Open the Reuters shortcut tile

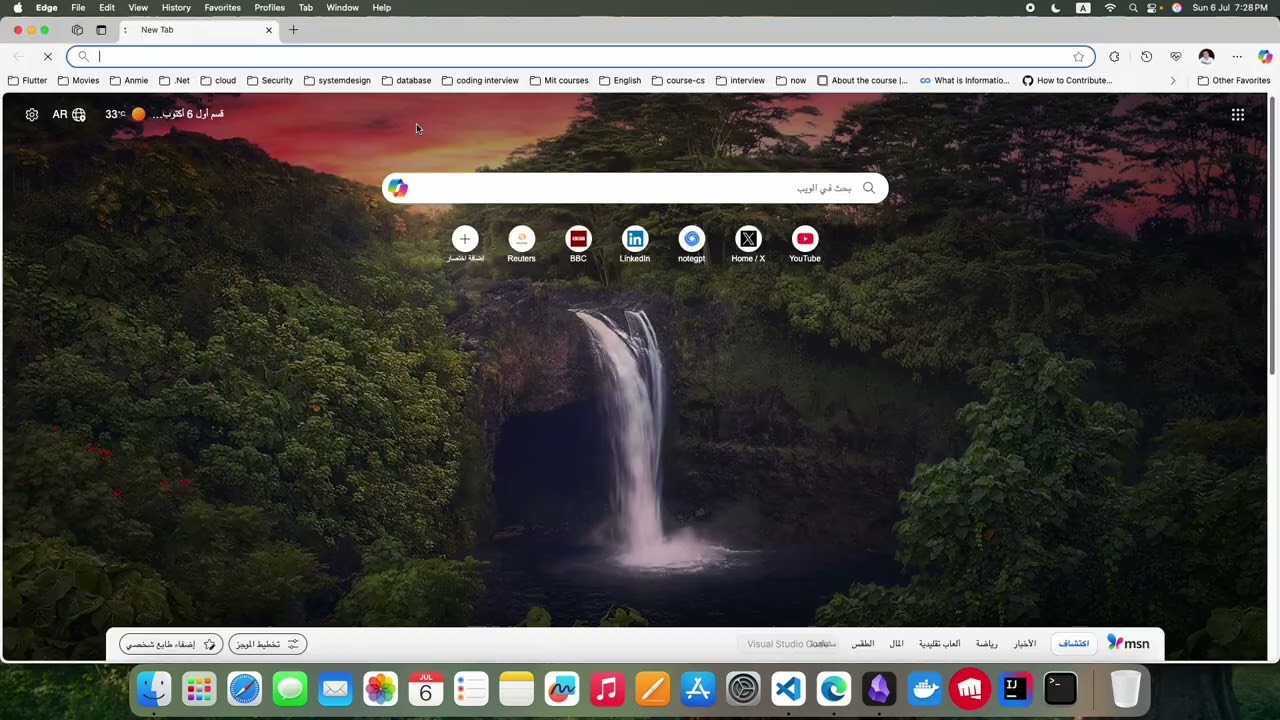521,245
